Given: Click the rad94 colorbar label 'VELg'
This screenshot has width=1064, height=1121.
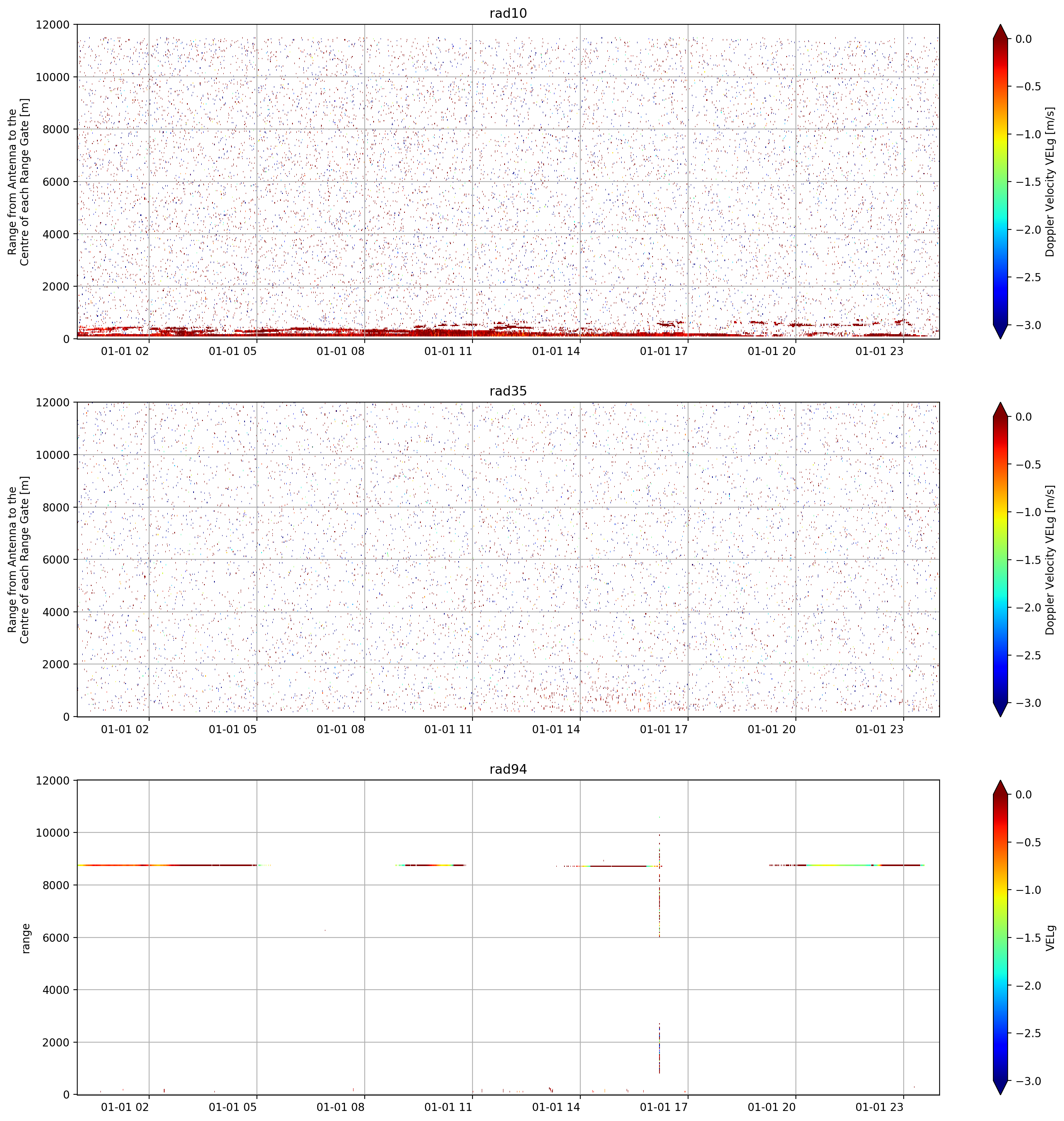Looking at the screenshot, I should (x=1050, y=938).
